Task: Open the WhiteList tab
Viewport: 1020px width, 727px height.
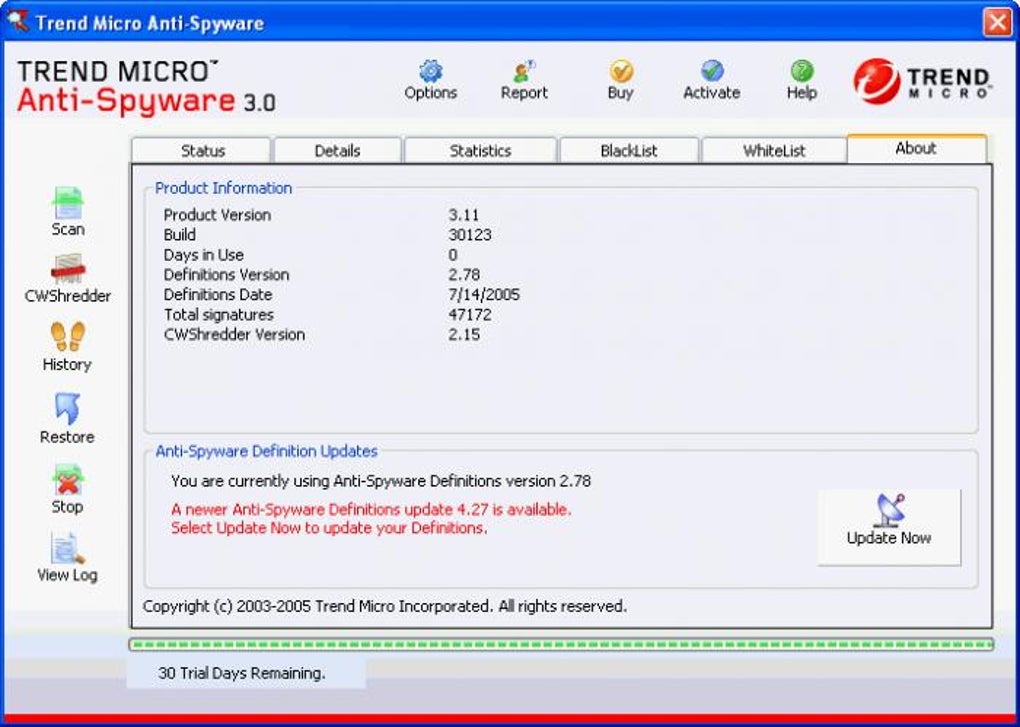Action: click(x=774, y=151)
